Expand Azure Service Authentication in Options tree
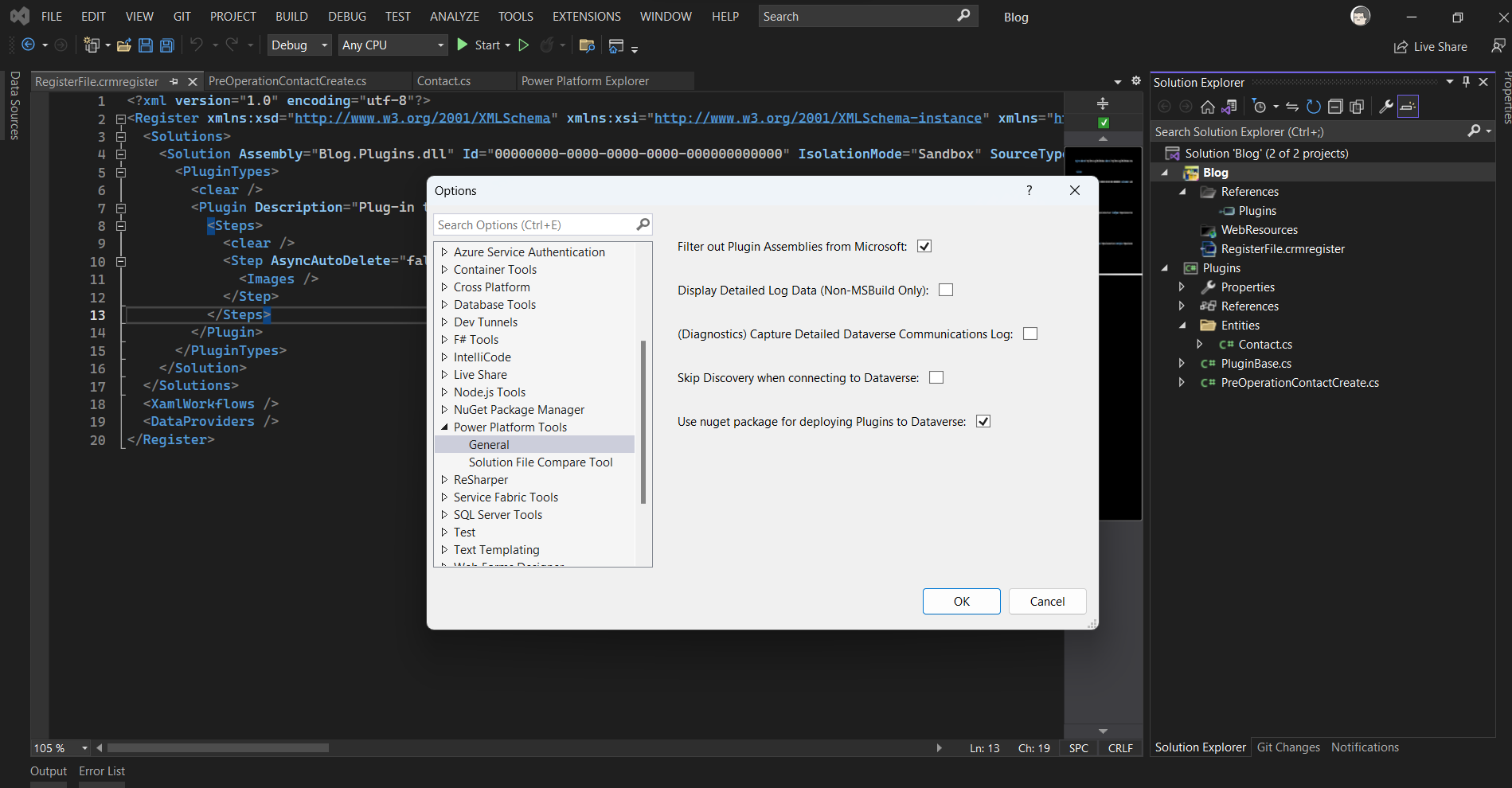The width and height of the screenshot is (1512, 788). coord(444,252)
